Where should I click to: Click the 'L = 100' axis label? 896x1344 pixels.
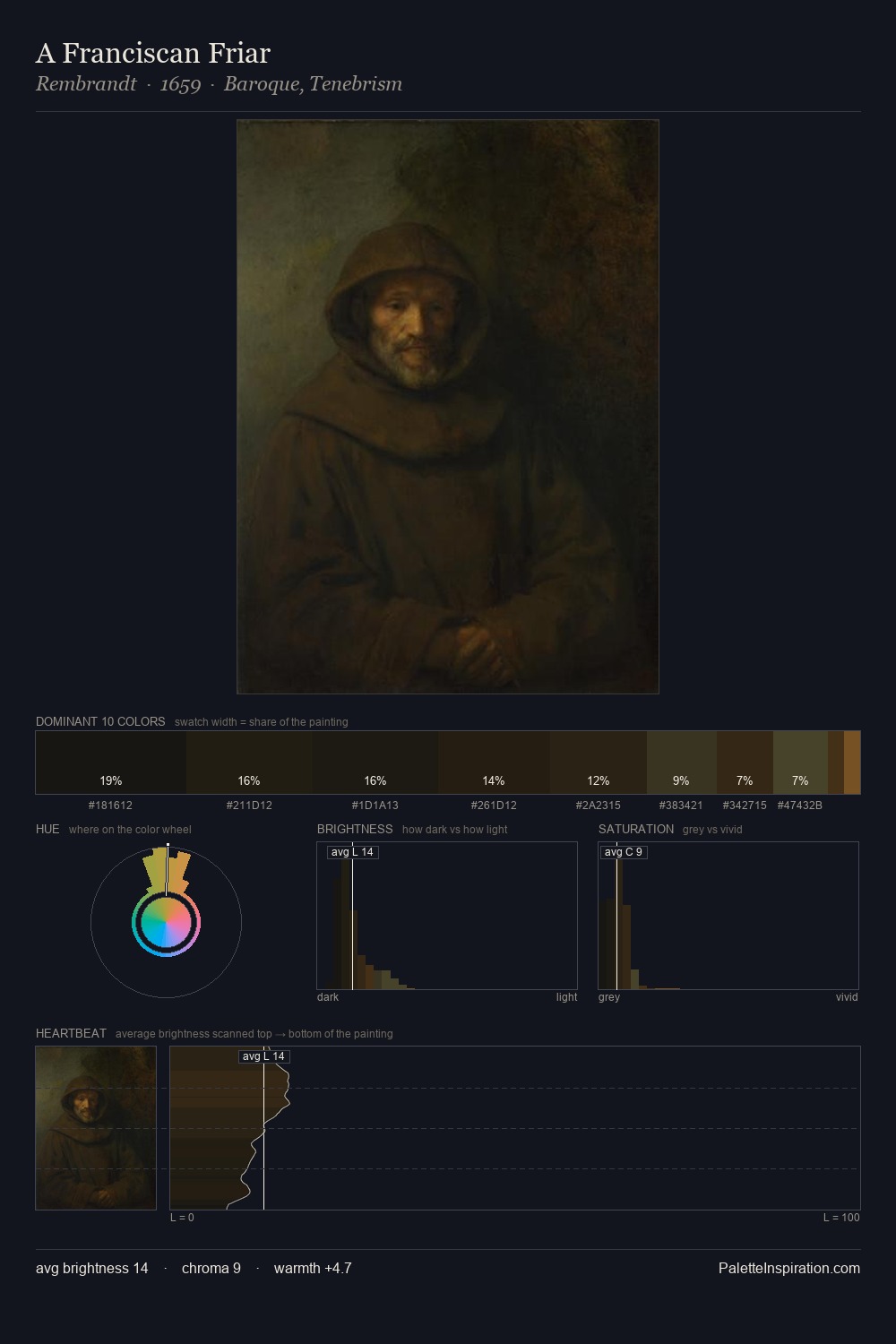(841, 1218)
